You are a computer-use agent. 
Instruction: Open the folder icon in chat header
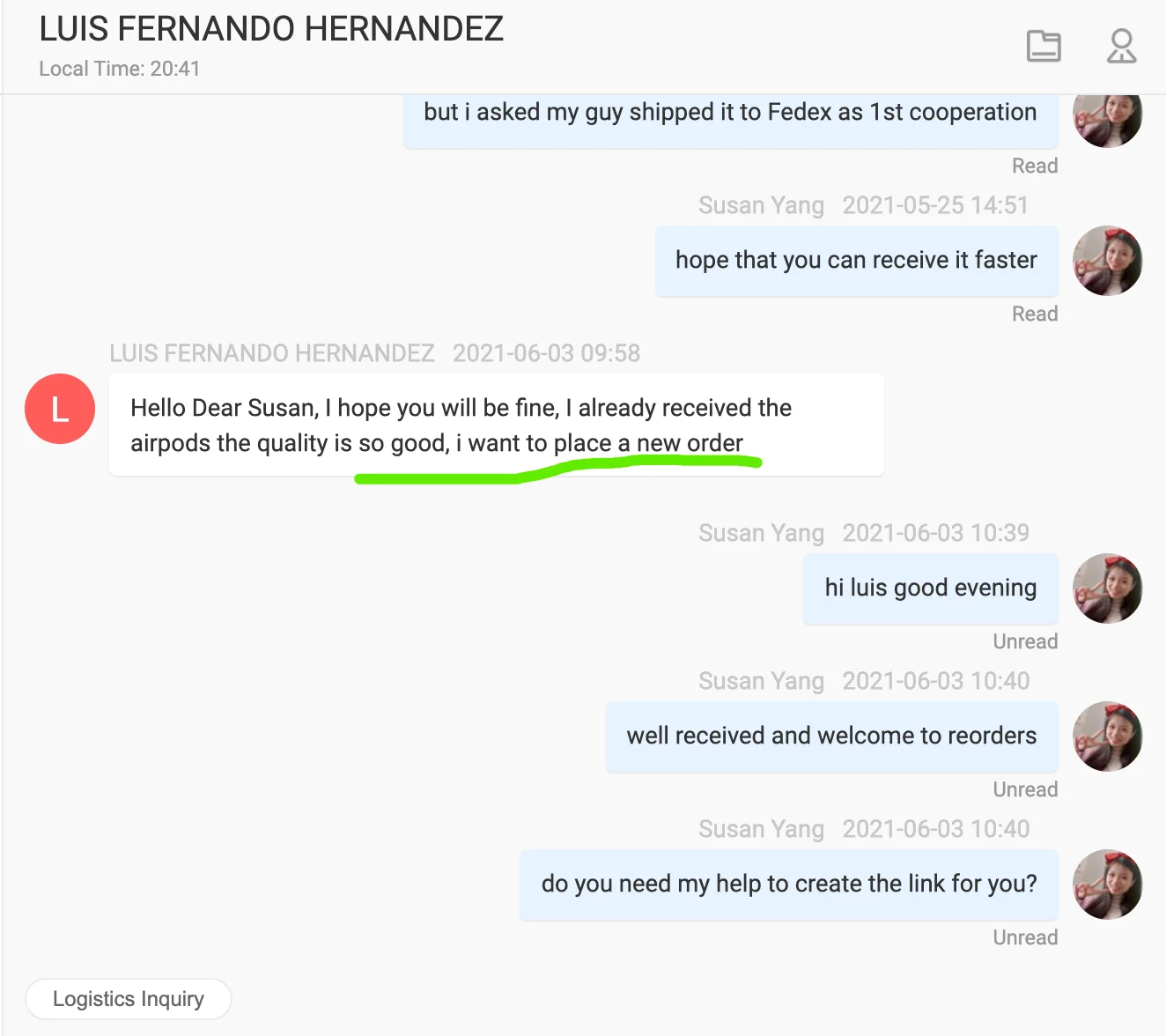click(x=1044, y=46)
